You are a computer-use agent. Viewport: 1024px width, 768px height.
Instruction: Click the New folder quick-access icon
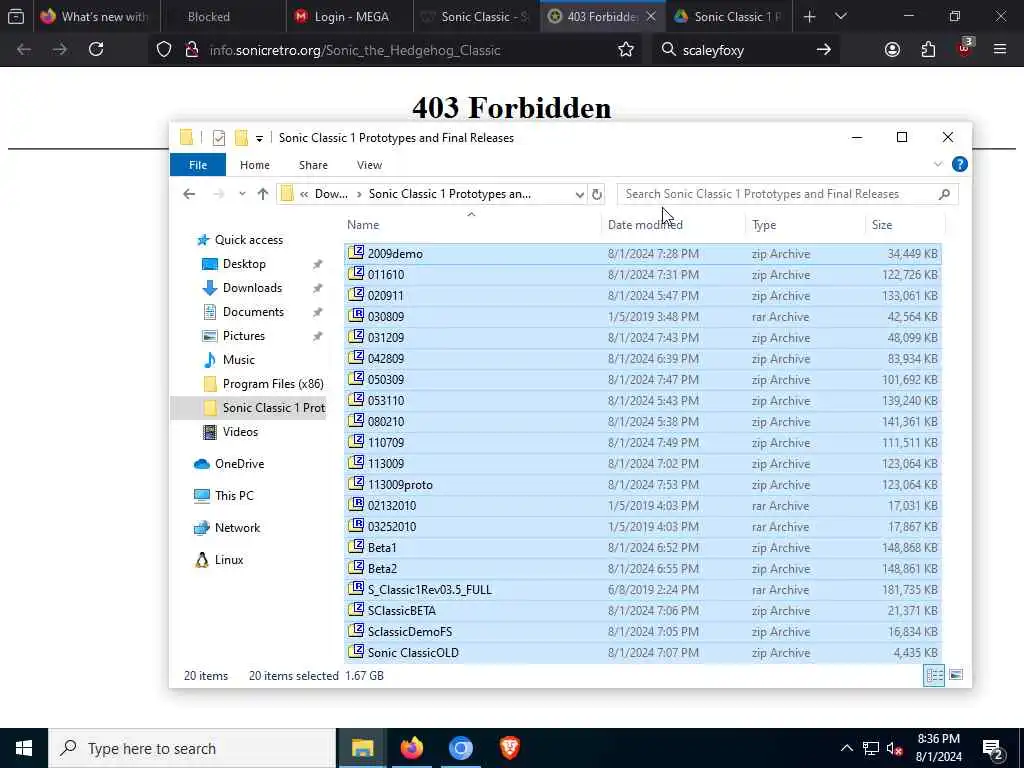[241, 138]
